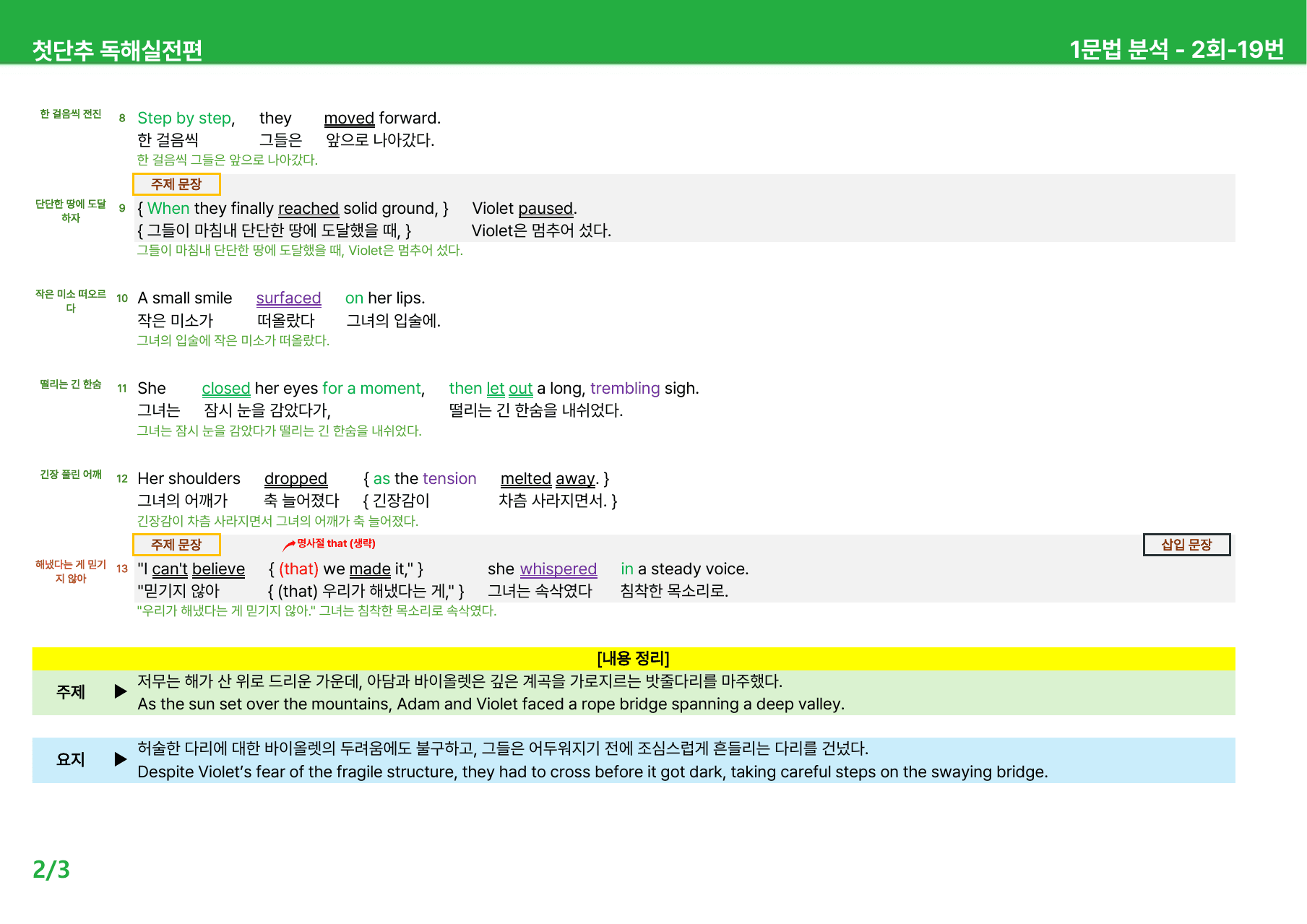
Task: Click the red arrow beside '명사절 that (생략)'
Action: pyautogui.click(x=289, y=545)
